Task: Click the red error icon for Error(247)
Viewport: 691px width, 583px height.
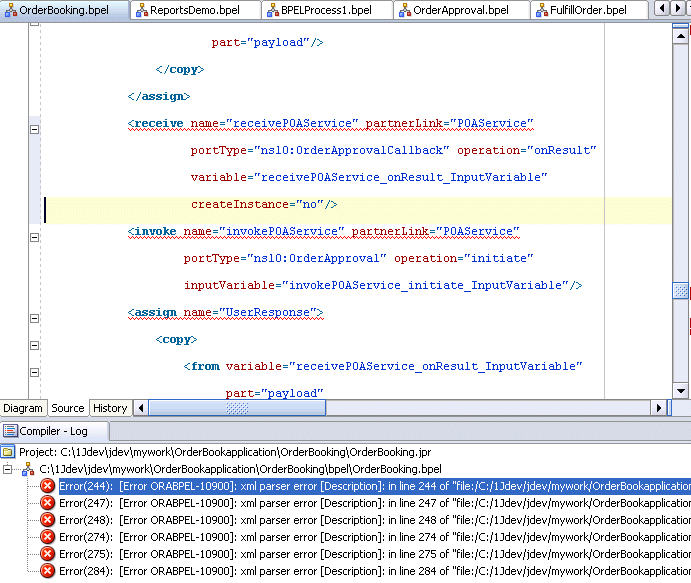Action: click(x=48, y=503)
